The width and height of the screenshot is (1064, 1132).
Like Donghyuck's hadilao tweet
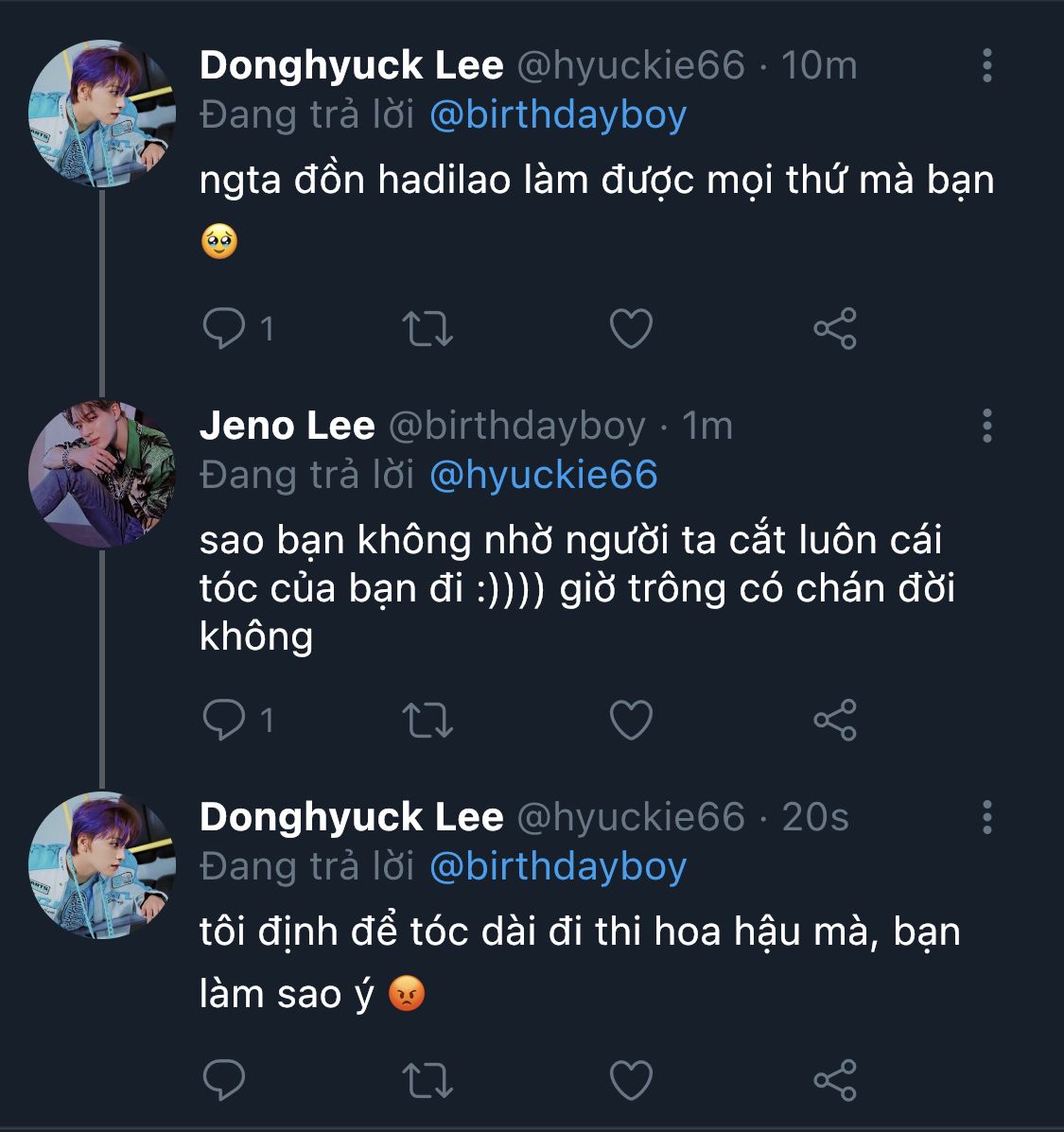click(x=631, y=329)
